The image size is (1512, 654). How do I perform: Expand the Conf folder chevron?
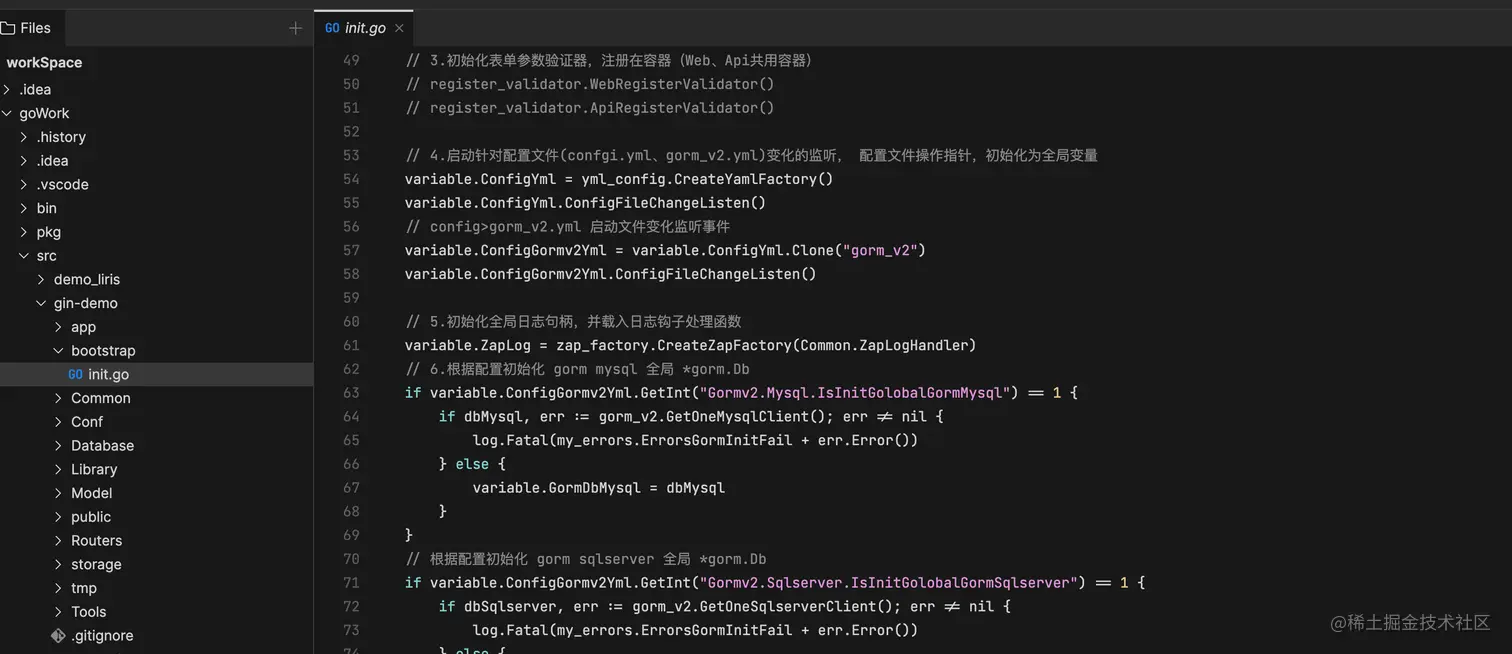[58, 422]
